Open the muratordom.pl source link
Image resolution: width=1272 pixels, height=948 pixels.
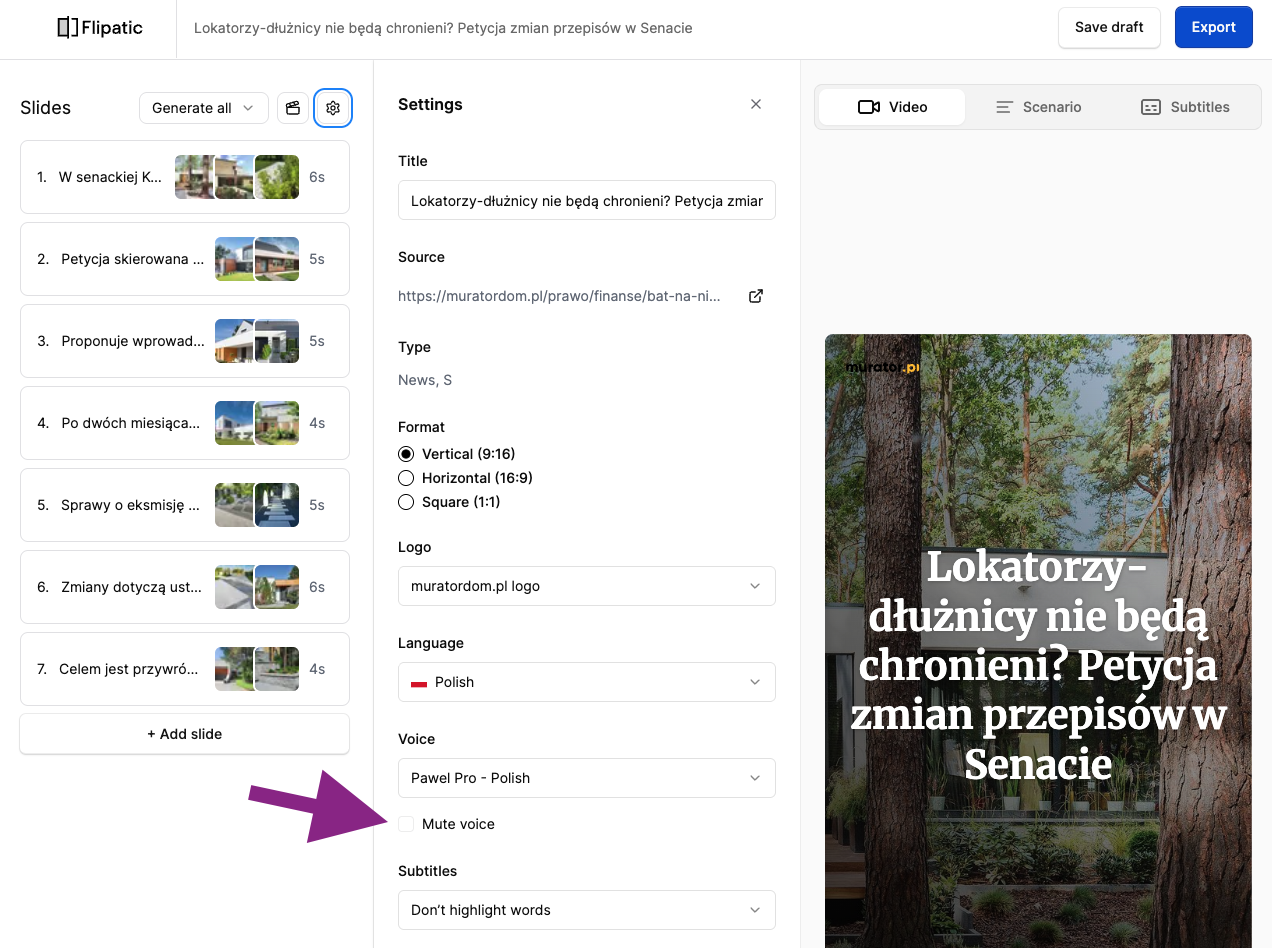pyautogui.click(x=559, y=296)
